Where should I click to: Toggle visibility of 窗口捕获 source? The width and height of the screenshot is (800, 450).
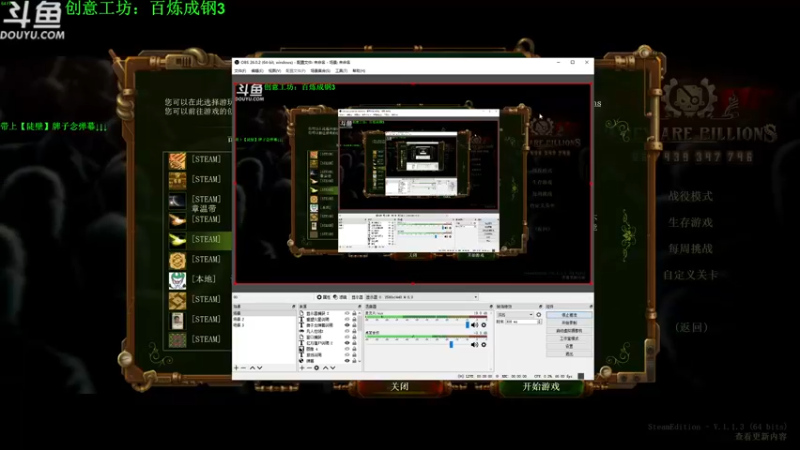[x=347, y=337]
